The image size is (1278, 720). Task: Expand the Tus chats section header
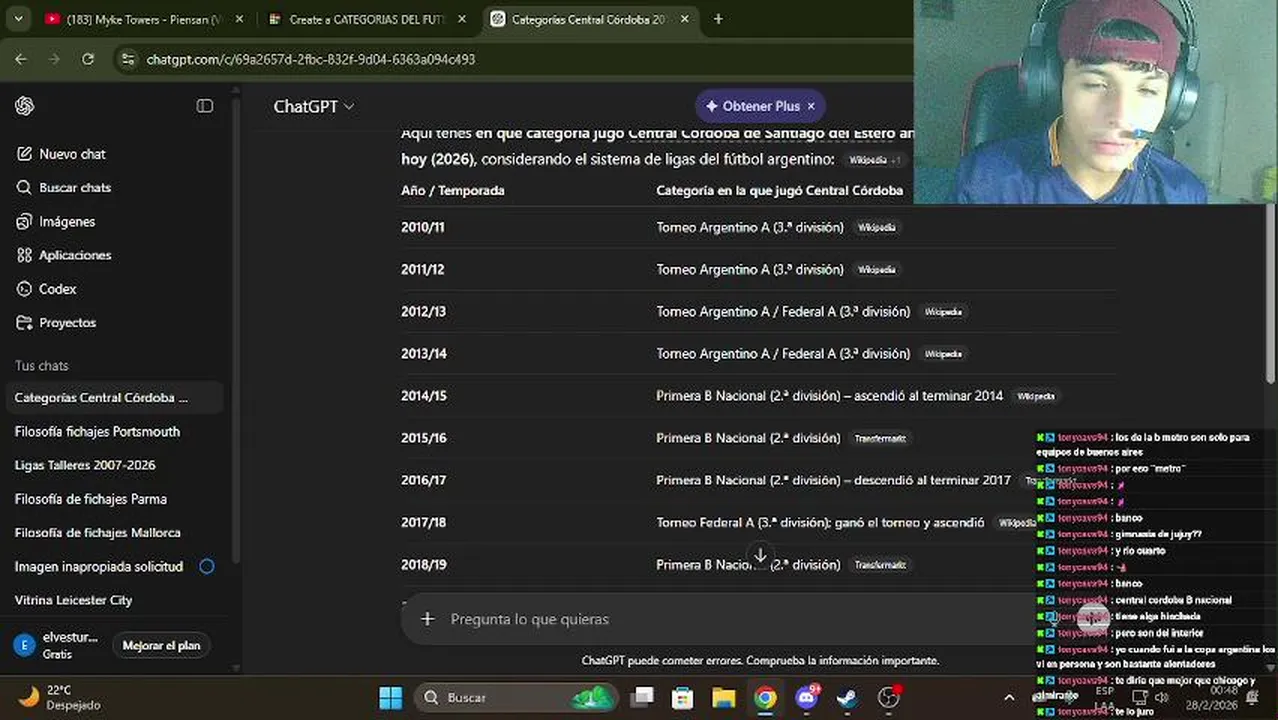[x=41, y=366]
